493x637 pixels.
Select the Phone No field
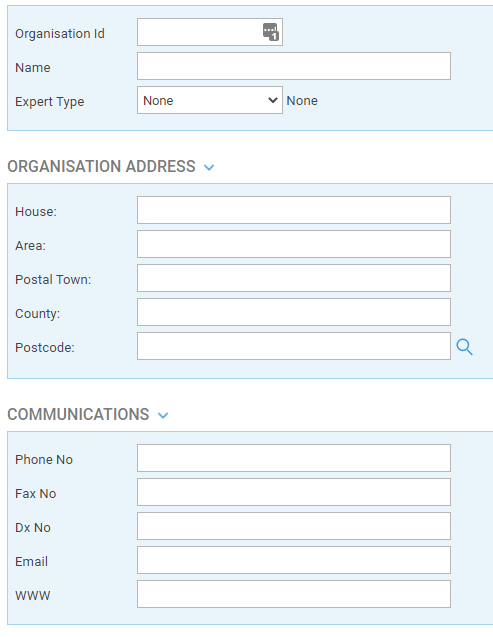(294, 458)
